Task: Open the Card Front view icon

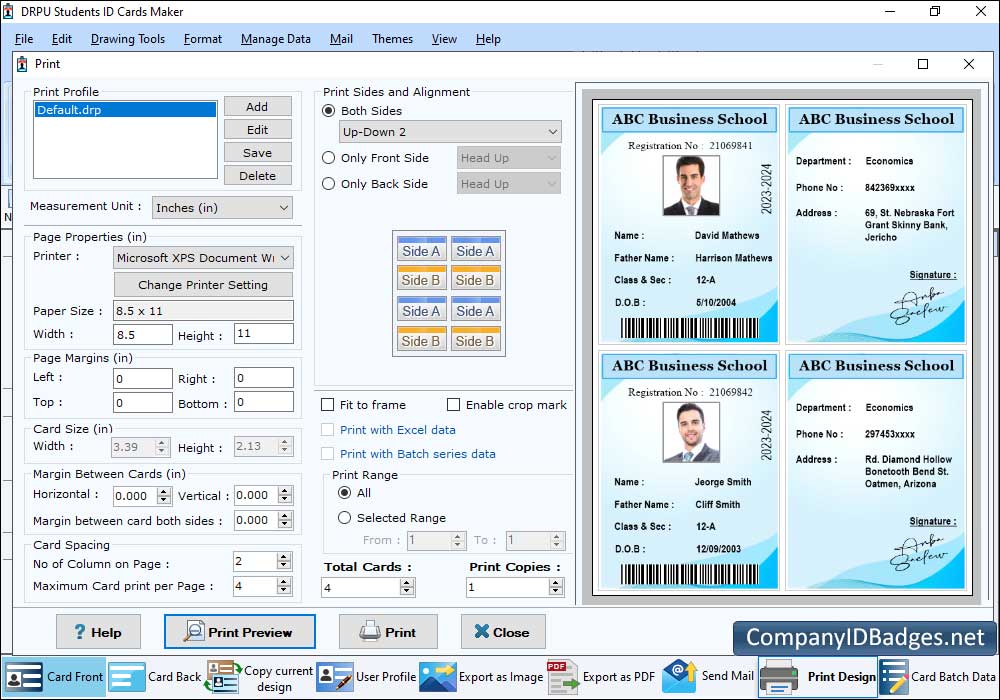Action: [24, 677]
